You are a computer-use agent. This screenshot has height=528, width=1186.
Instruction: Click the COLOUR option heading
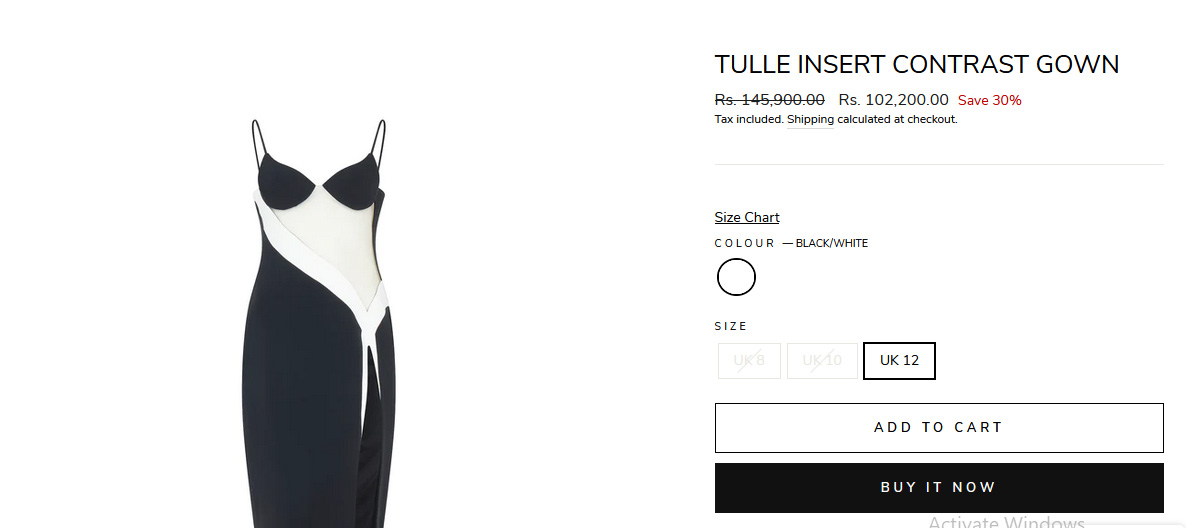point(744,244)
